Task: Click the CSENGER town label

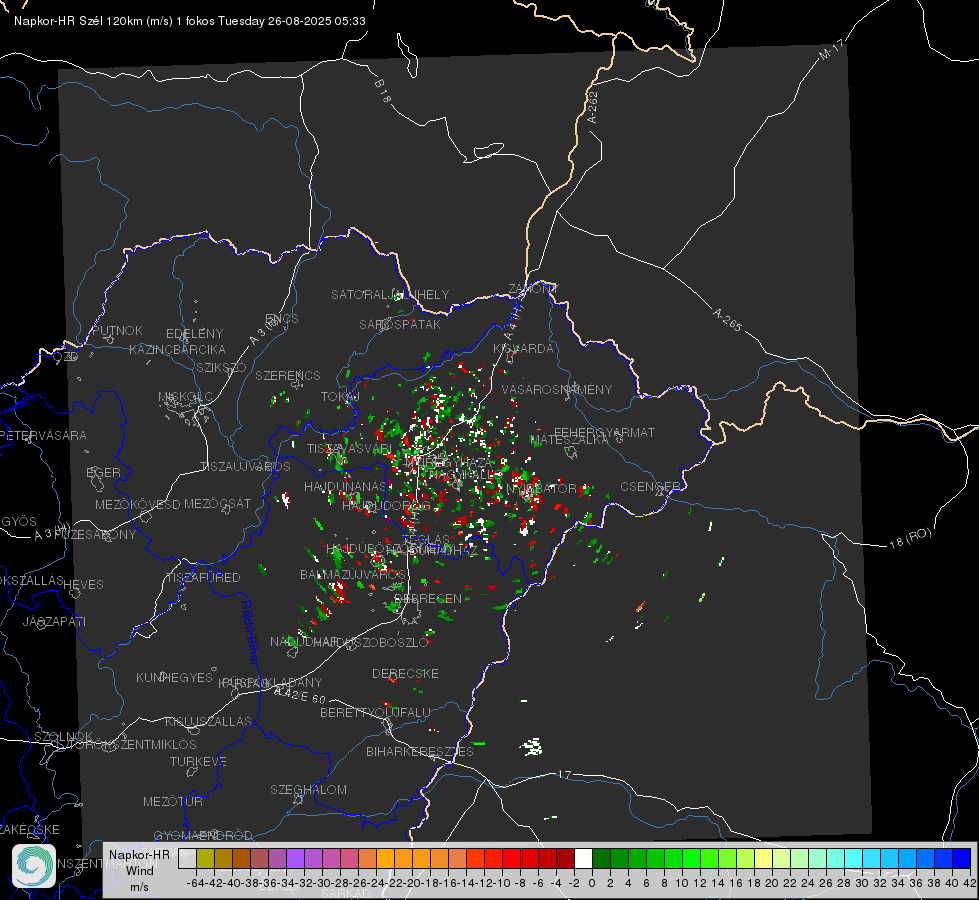Action: 650,487
